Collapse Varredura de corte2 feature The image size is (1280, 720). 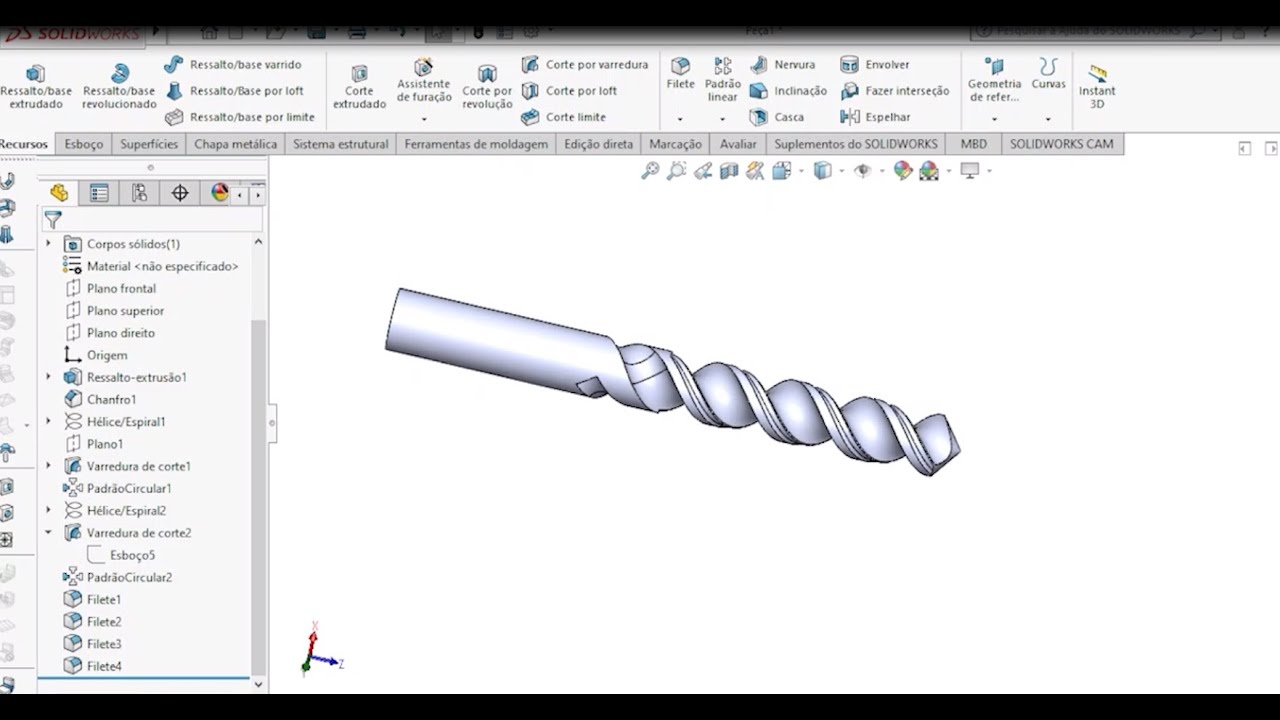point(48,533)
